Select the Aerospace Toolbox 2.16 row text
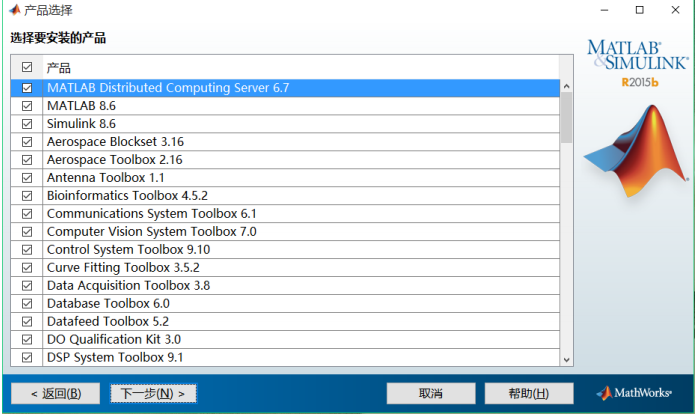Image resolution: width=695 pixels, height=417 pixels. pyautogui.click(x=115, y=160)
